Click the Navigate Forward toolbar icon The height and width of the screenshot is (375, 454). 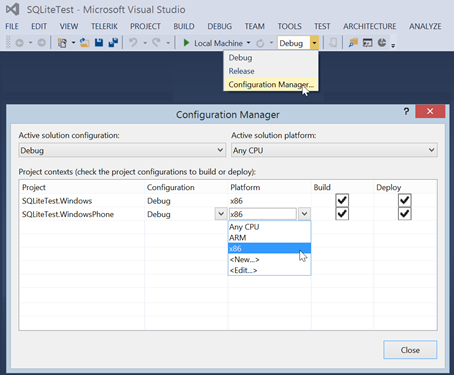tap(41, 43)
